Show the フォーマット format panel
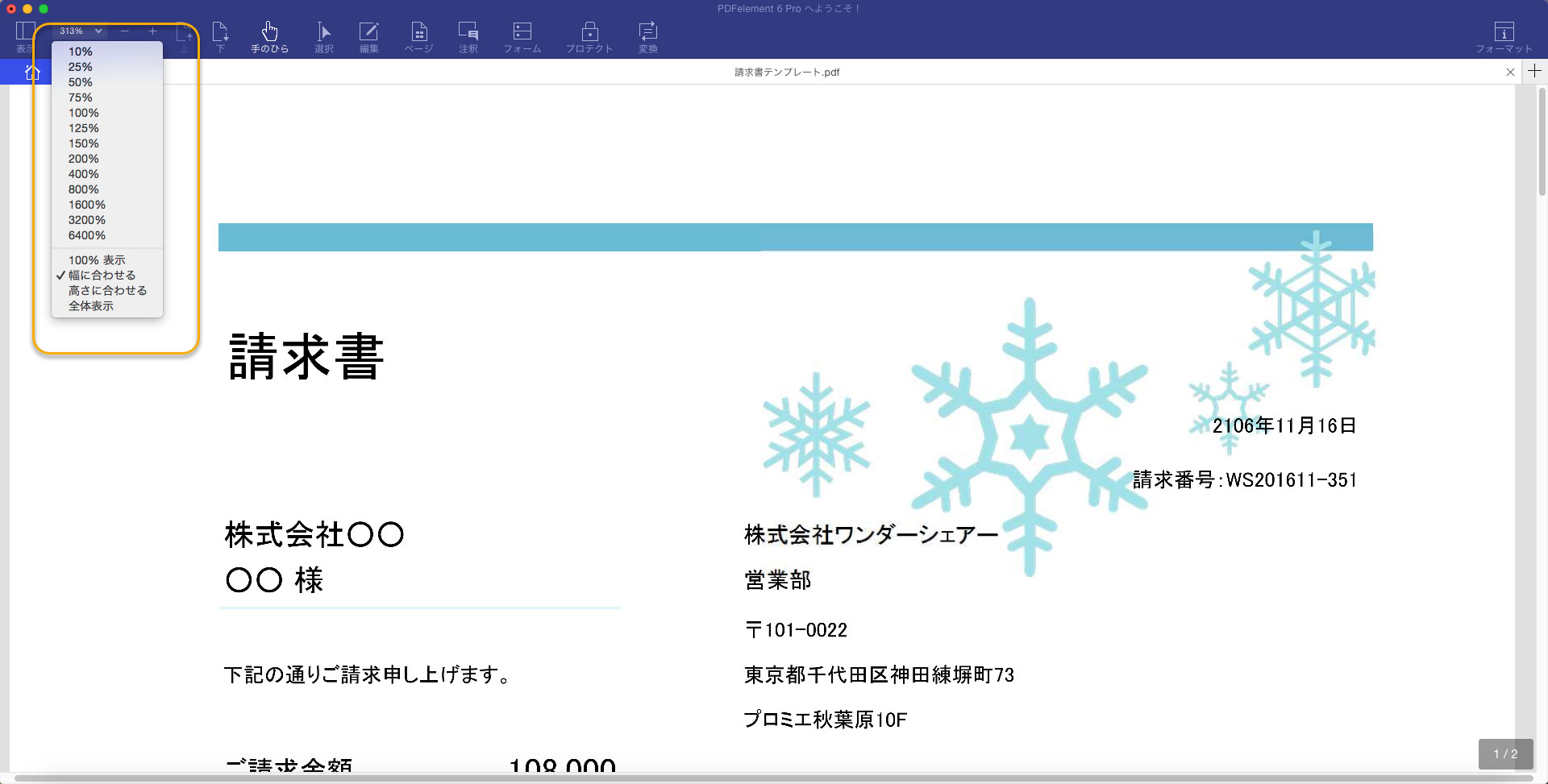The width and height of the screenshot is (1548, 784). (x=1504, y=37)
